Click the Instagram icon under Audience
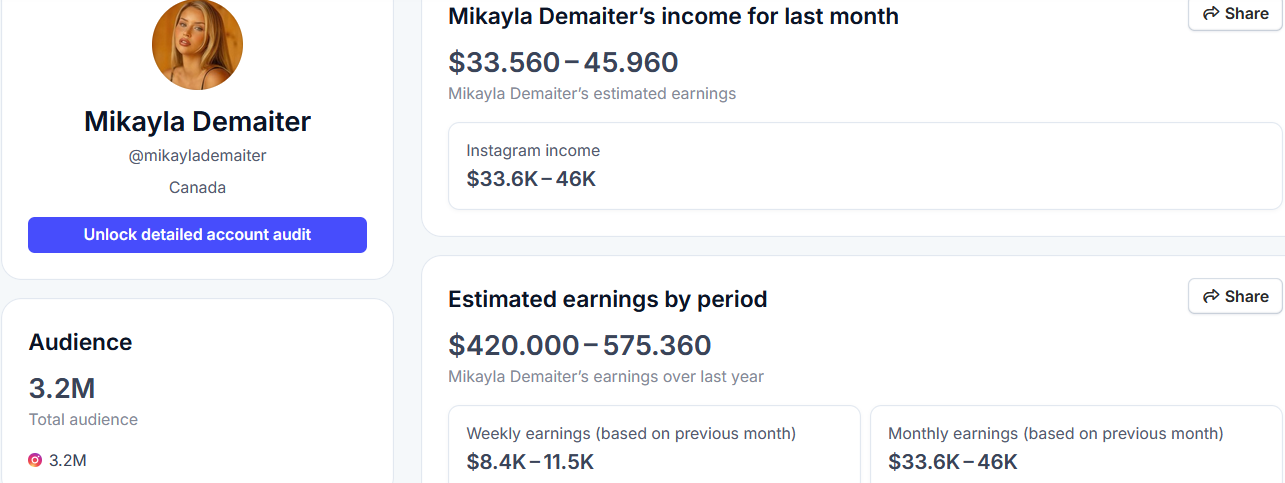The height and width of the screenshot is (483, 1285). coord(35,460)
